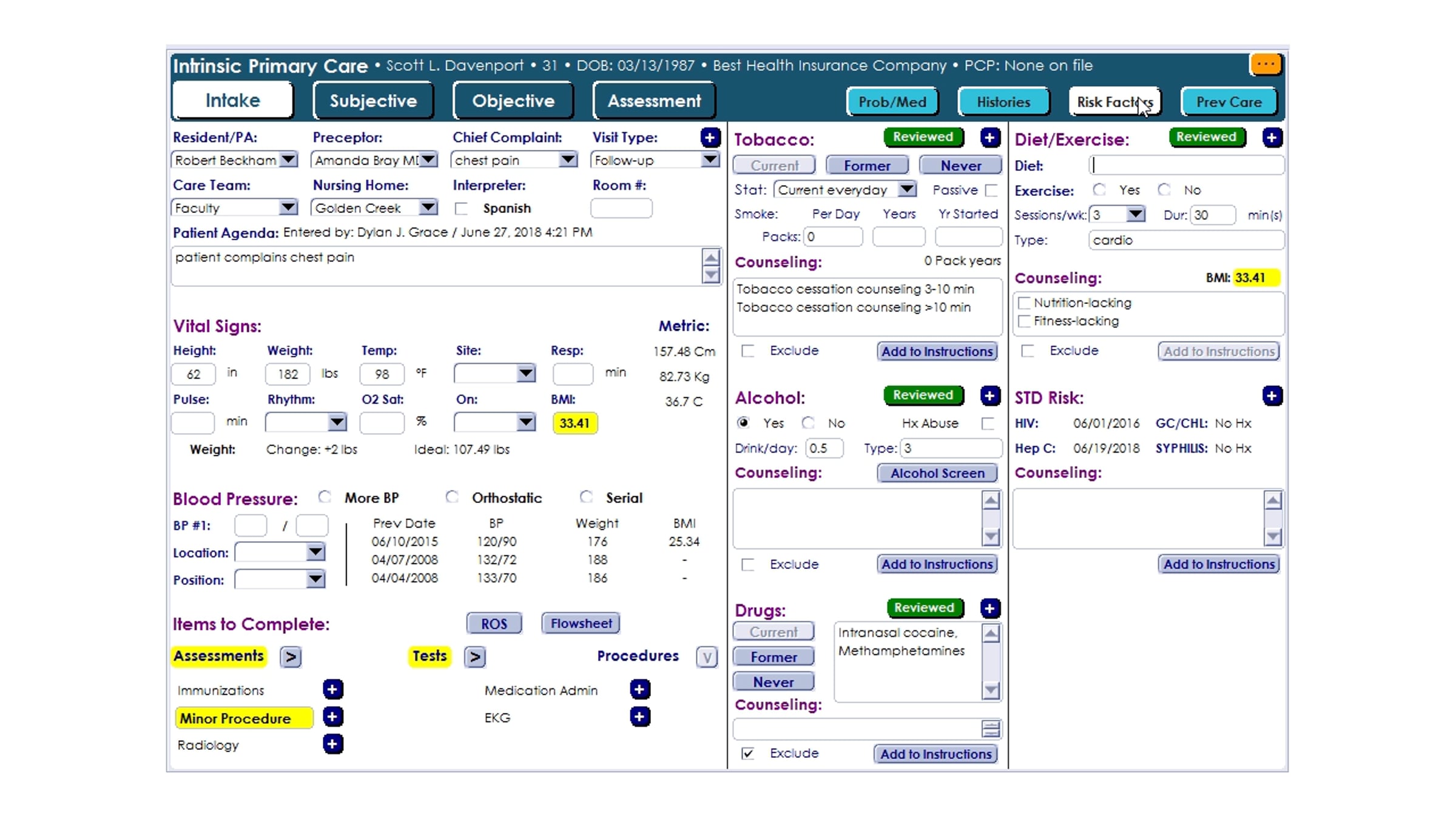Add new Tobacco entry with plus icon
This screenshot has height=819, width=1456.
click(x=989, y=138)
